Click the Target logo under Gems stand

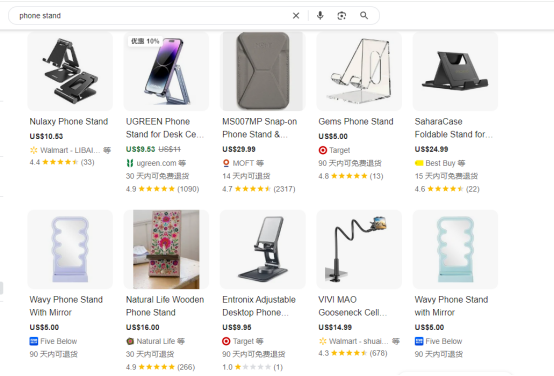323,150
